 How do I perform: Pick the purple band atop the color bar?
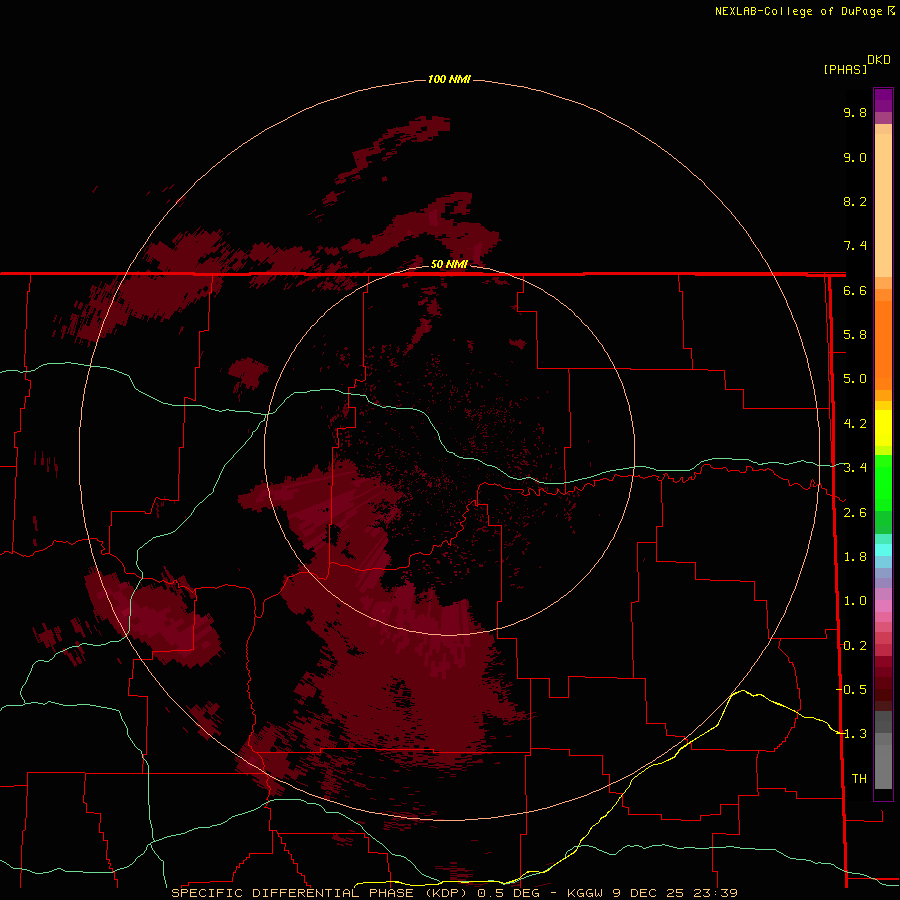(883, 100)
